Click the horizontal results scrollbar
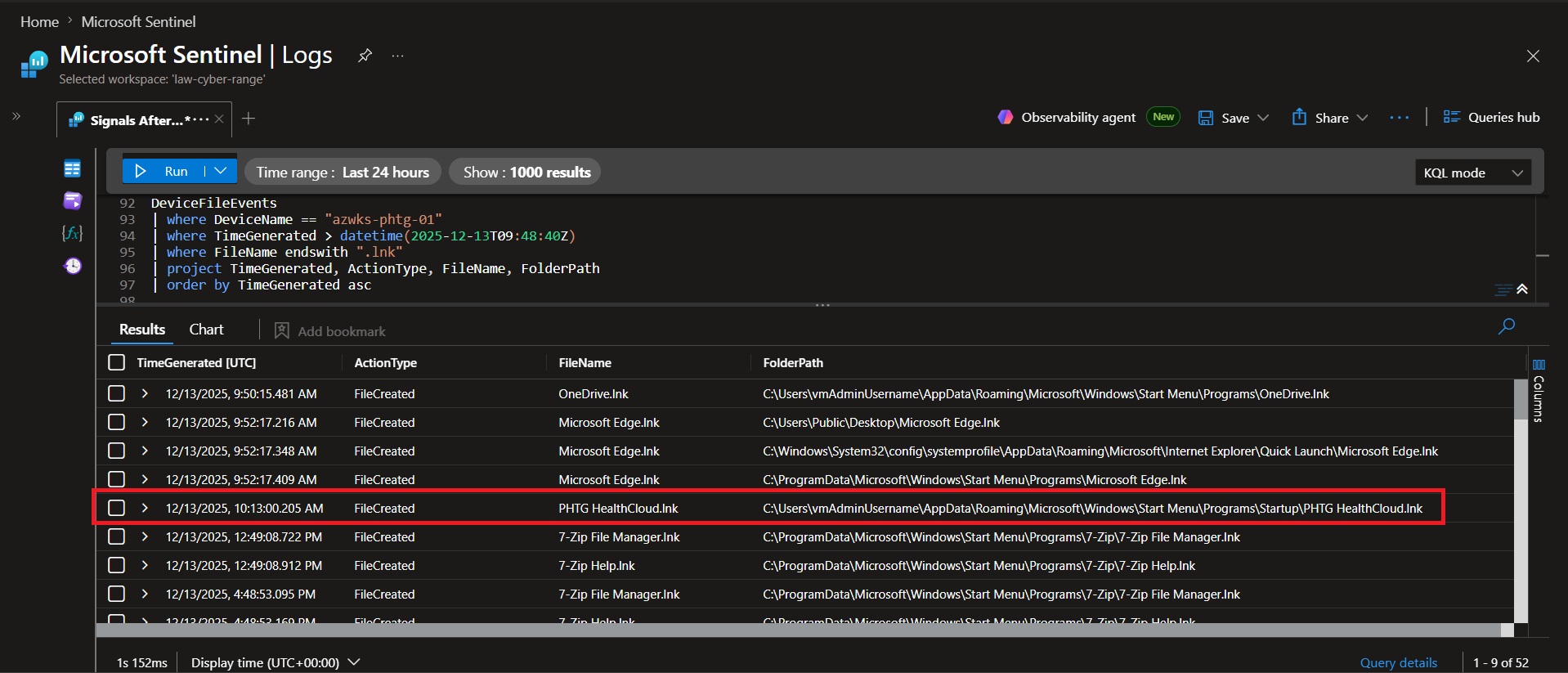Screen dimensions: 1568x673 [798, 630]
